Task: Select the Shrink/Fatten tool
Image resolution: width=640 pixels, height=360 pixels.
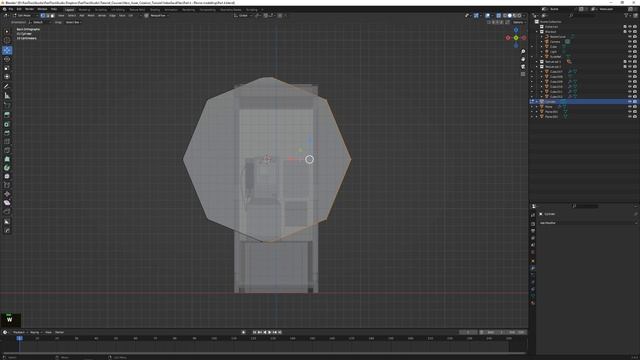Action: click(7, 194)
